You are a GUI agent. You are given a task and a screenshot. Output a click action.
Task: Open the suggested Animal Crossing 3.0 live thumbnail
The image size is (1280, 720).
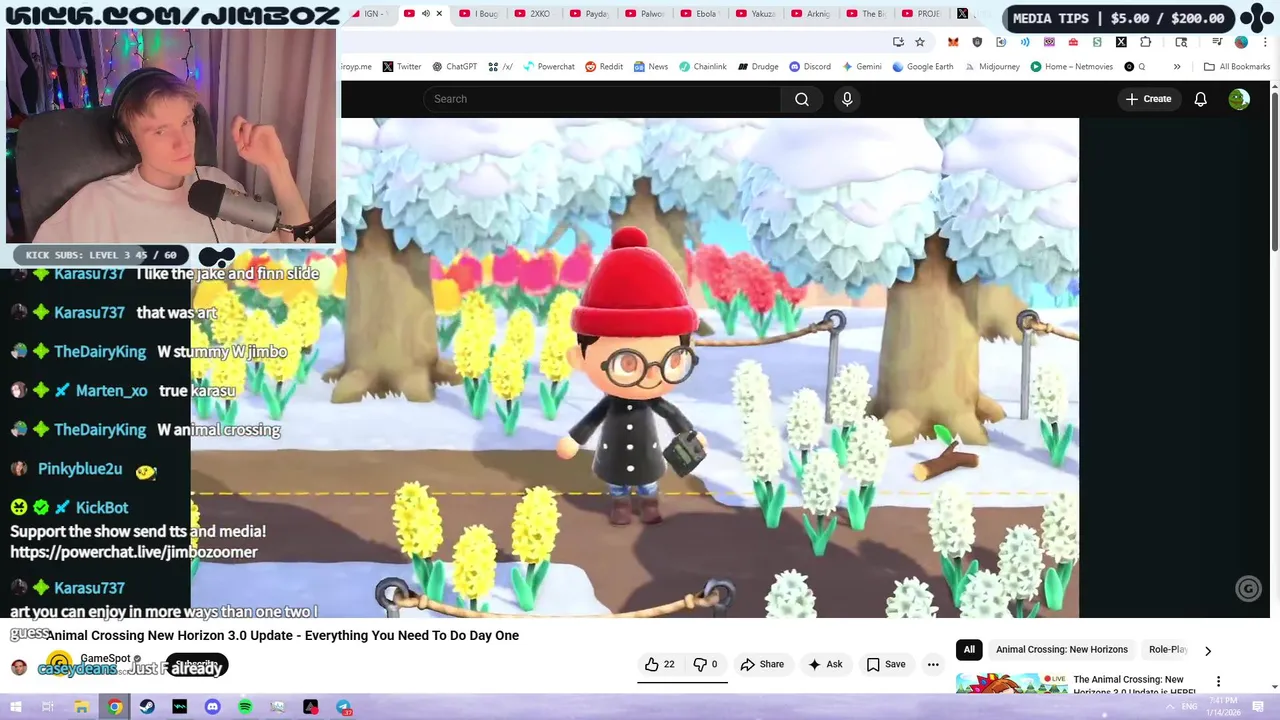[x=1011, y=684]
